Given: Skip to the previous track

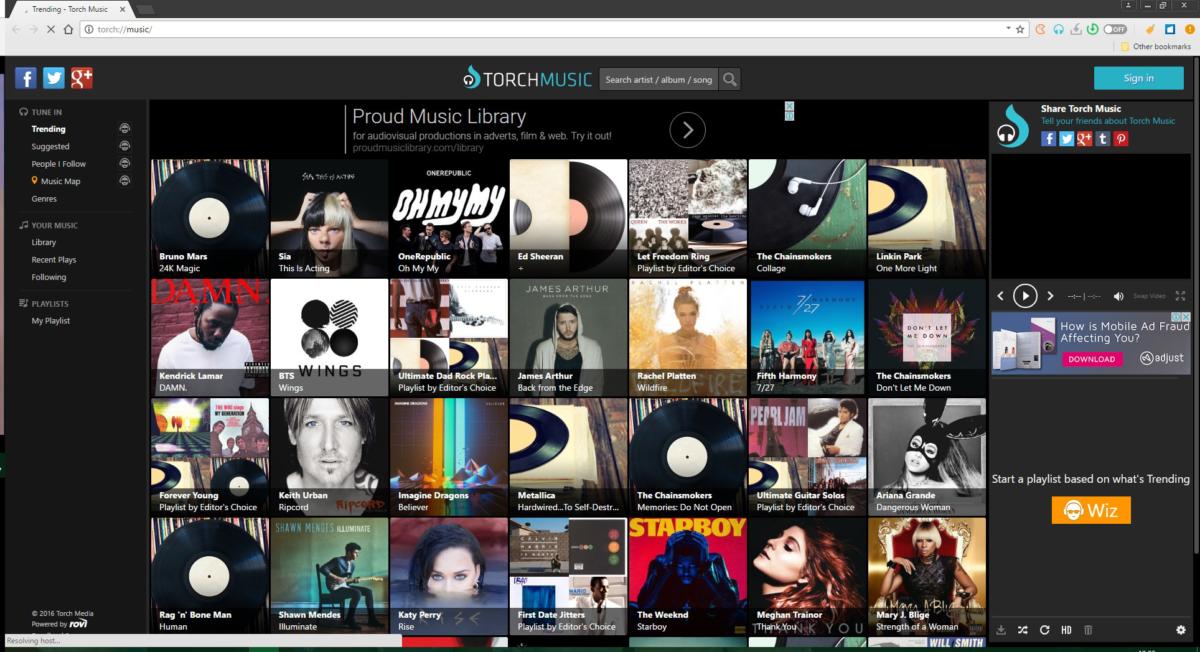Looking at the screenshot, I should point(1000,296).
